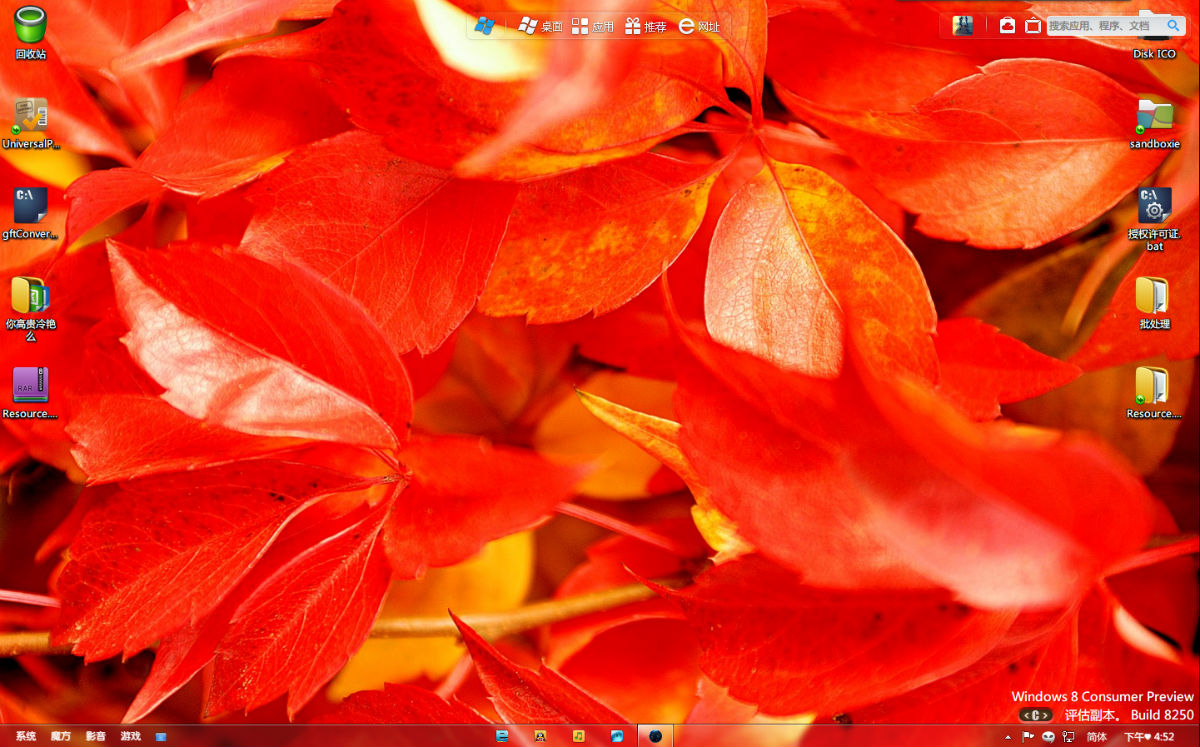The image size is (1200, 747).
Task: Open the 回收站 recycle bin icon
Action: 30,32
